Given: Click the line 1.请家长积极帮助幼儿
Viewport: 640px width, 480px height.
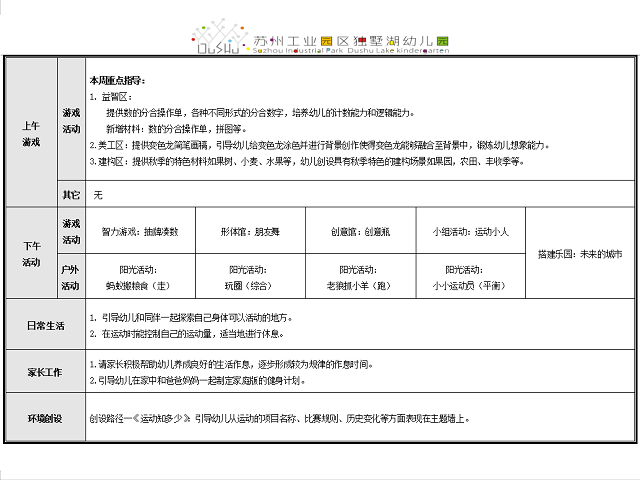Looking at the screenshot, I should (x=231, y=364).
